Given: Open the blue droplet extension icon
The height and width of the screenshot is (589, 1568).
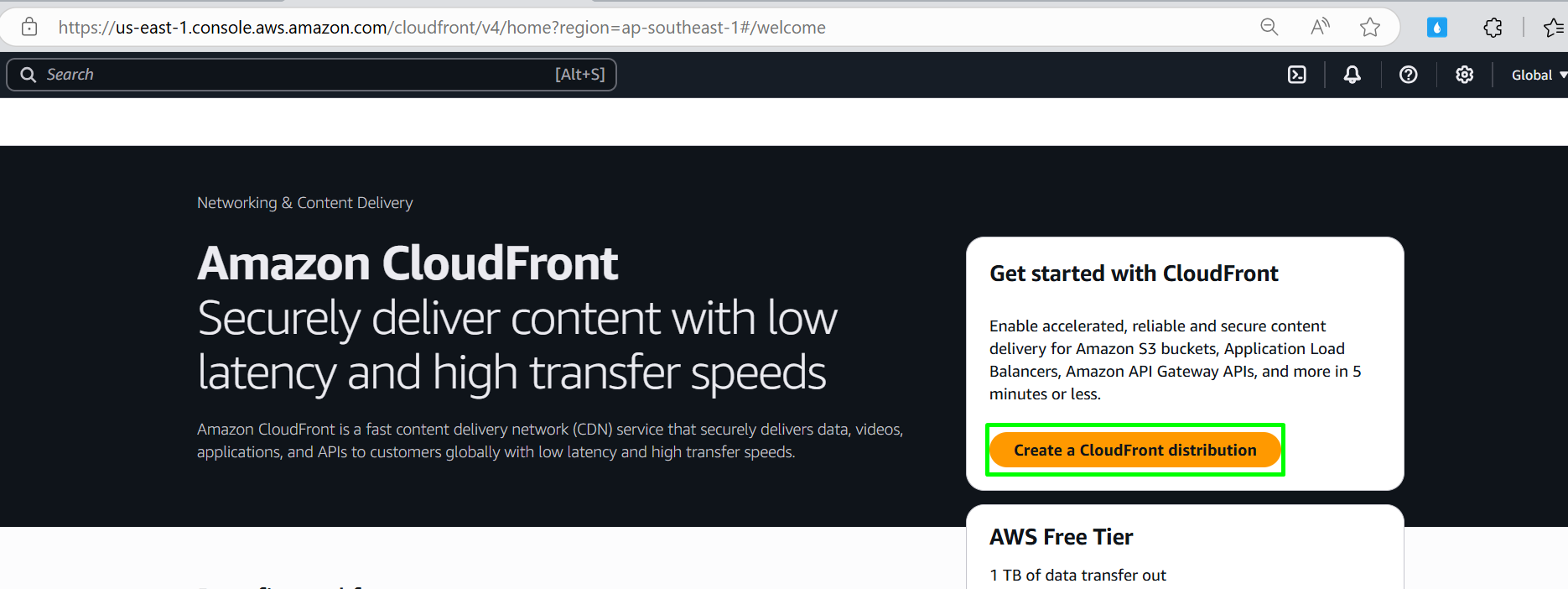Looking at the screenshot, I should click(x=1437, y=28).
